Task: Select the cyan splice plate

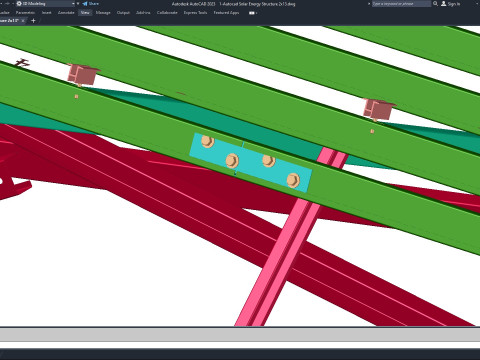Action: (x=250, y=162)
